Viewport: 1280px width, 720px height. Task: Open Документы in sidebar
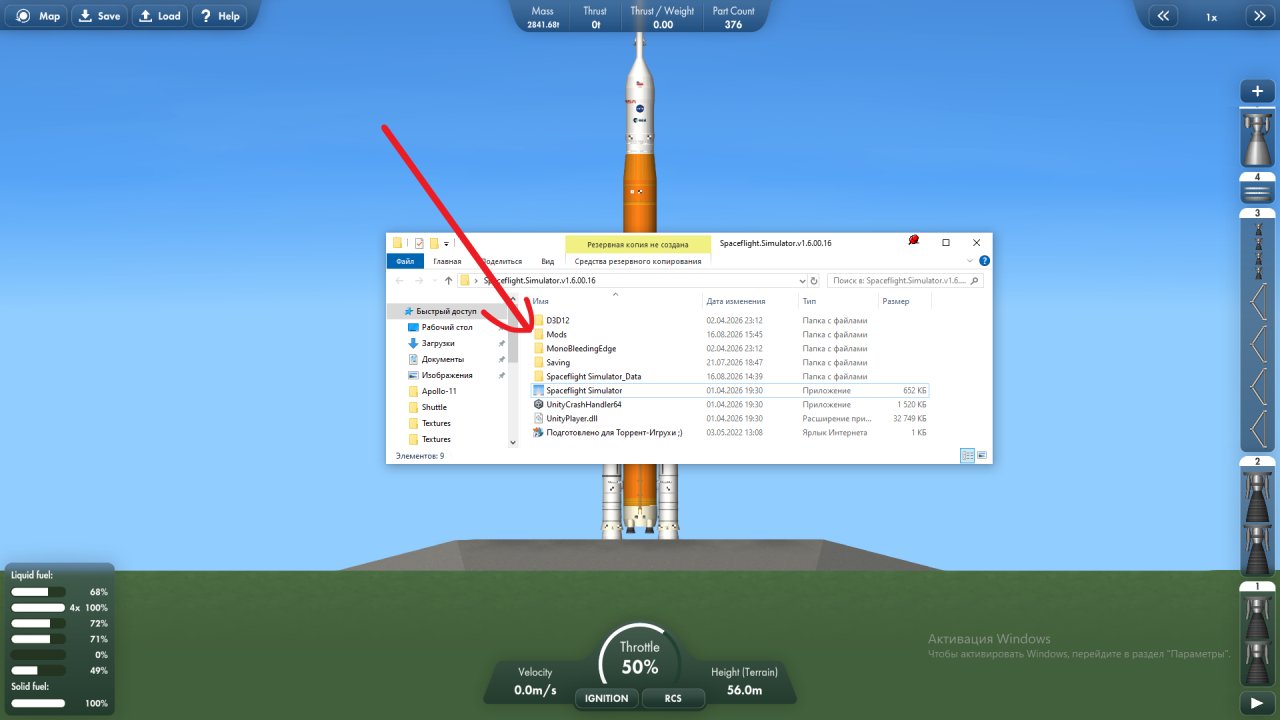click(x=442, y=359)
